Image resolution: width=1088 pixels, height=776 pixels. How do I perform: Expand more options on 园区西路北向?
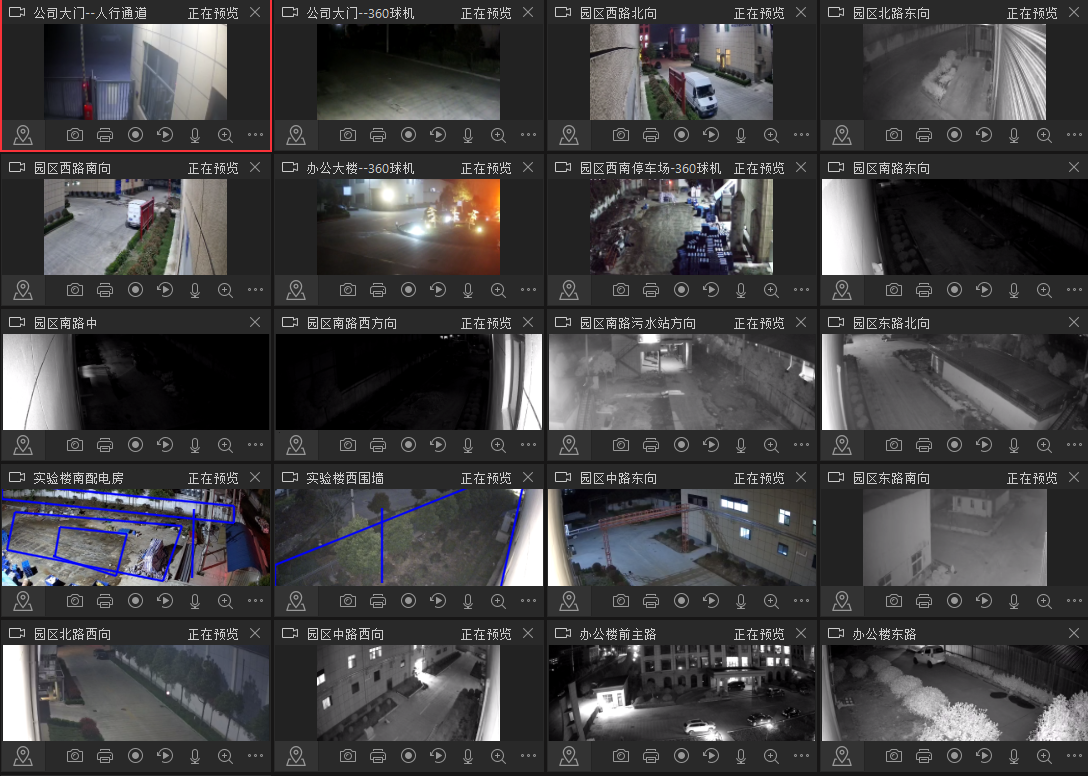(x=801, y=135)
